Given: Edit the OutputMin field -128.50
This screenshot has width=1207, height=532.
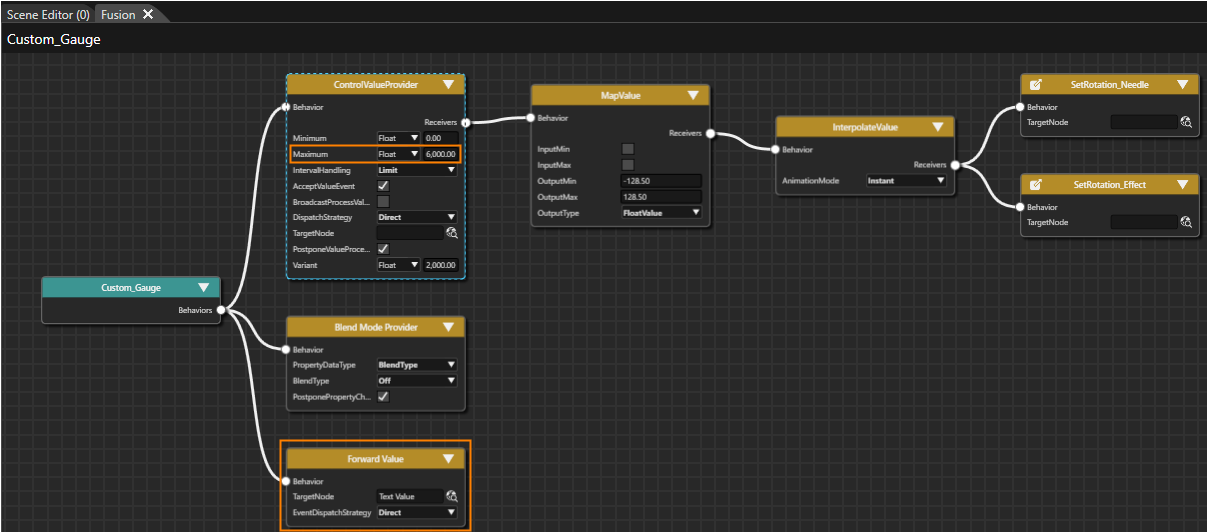Looking at the screenshot, I should click(x=661, y=181).
